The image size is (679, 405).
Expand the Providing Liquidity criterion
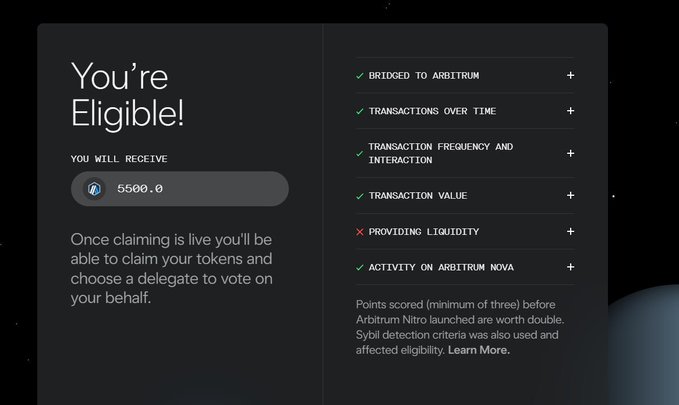tap(570, 231)
